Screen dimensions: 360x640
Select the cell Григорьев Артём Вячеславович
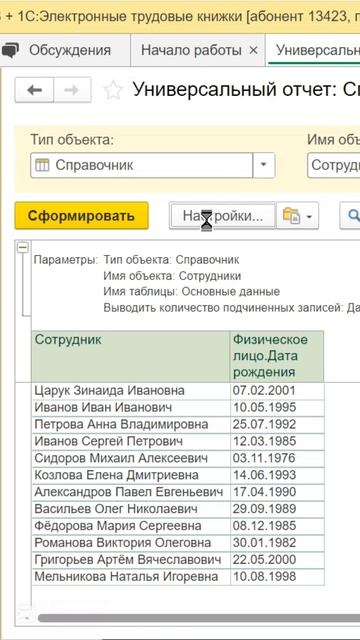(x=131, y=560)
